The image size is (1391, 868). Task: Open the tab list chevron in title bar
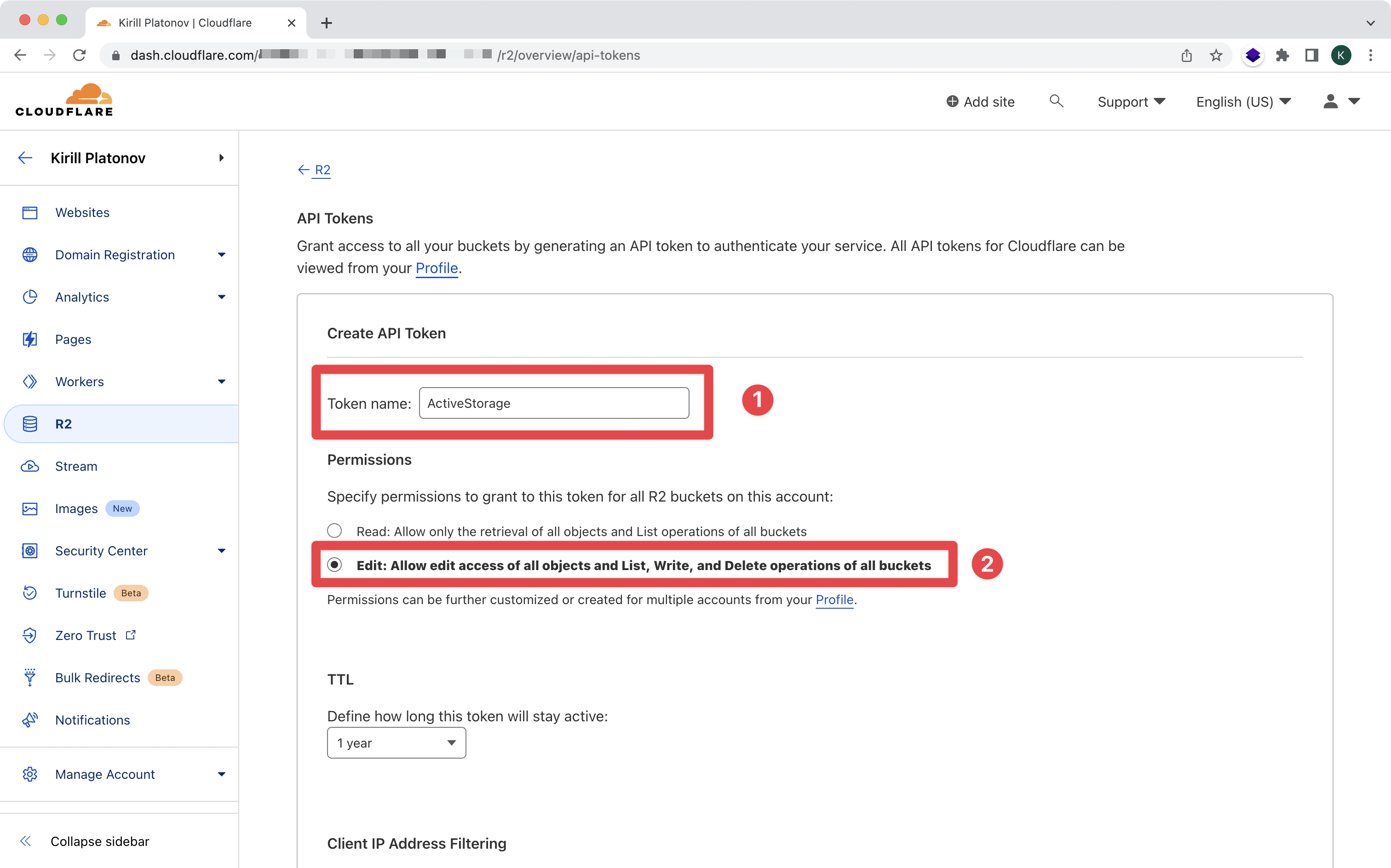click(1371, 23)
